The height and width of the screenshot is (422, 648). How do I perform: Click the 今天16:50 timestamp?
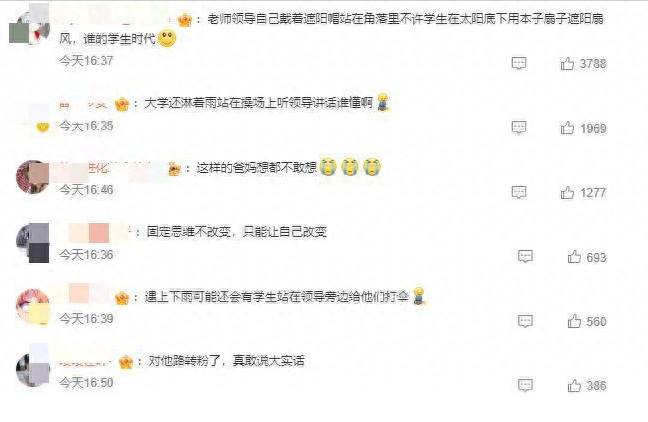point(86,383)
